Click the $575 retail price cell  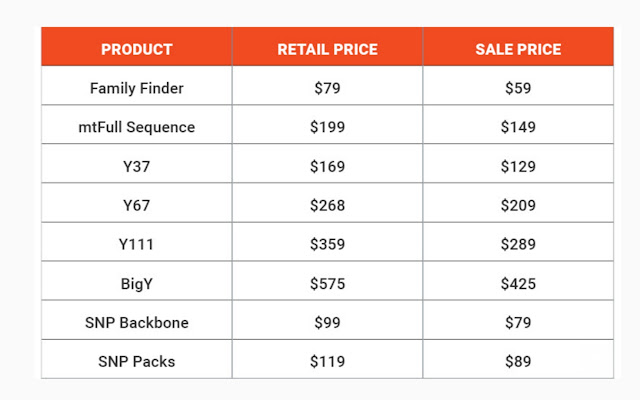(x=327, y=284)
